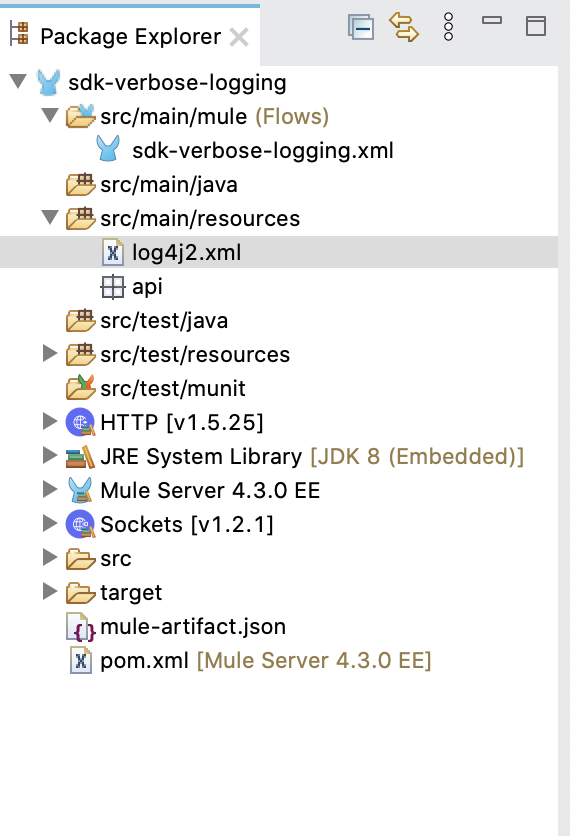This screenshot has width=570, height=836.
Task: Select the log4j2.xml file
Action: coord(187,252)
